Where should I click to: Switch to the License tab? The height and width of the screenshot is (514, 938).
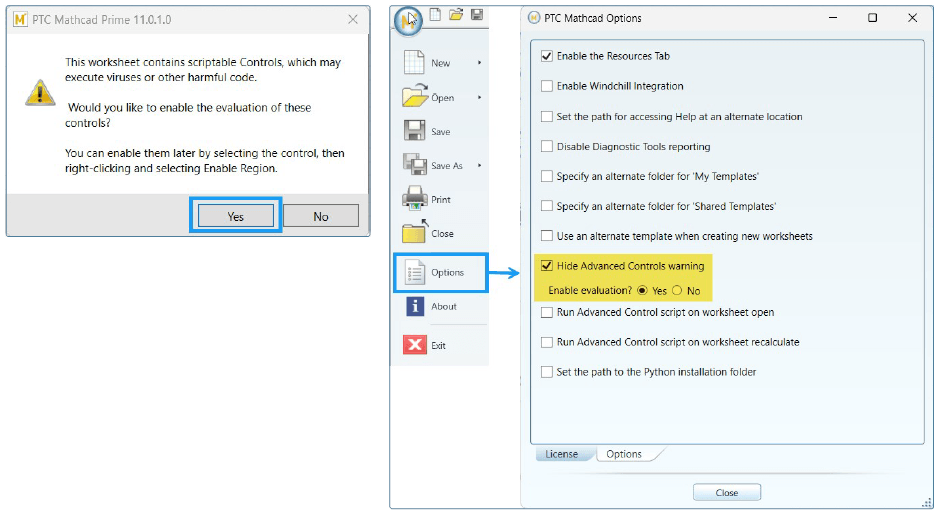[562, 454]
